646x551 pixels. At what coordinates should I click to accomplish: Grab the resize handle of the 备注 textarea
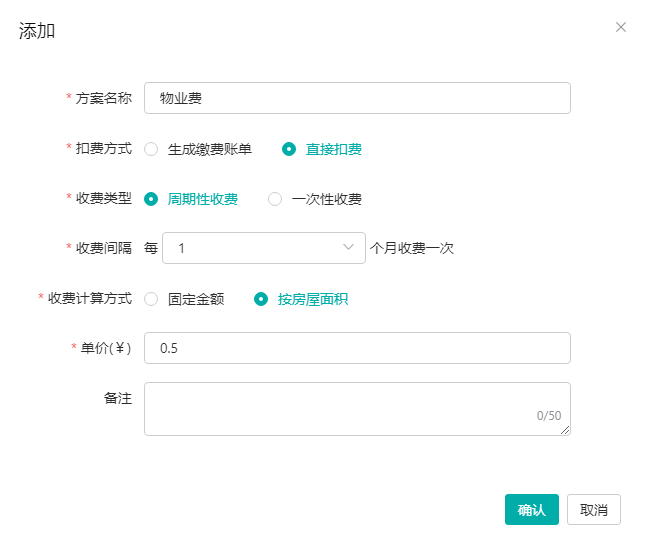[565, 431]
